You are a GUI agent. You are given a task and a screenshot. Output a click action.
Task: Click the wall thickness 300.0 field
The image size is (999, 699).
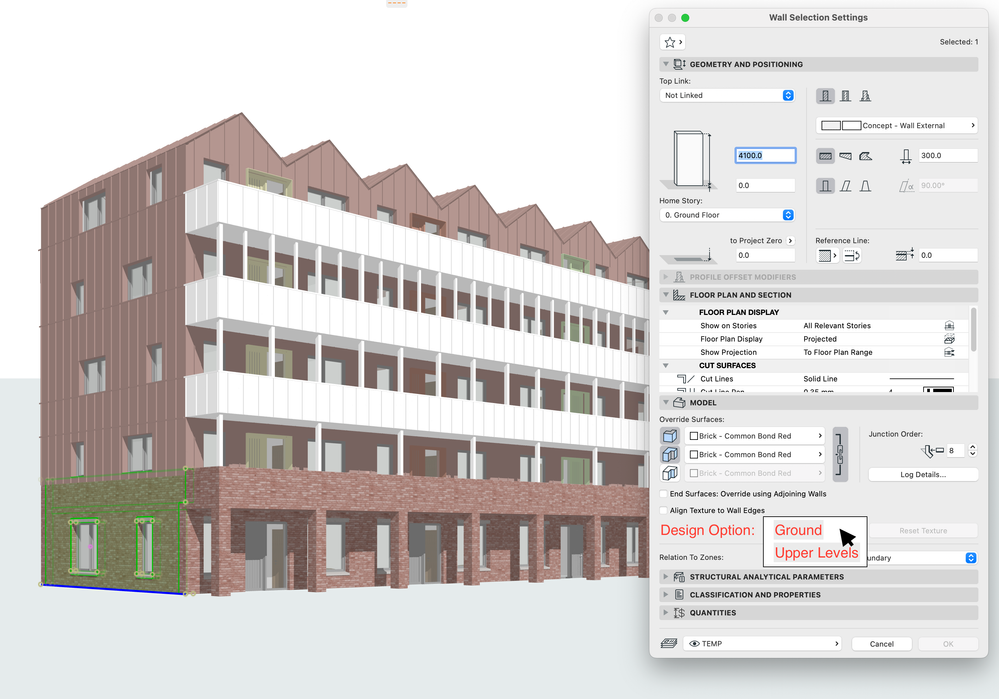coord(948,155)
